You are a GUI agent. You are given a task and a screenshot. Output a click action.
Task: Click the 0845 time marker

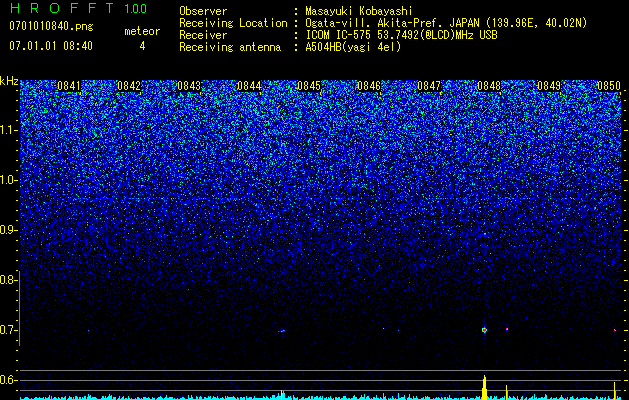click(309, 86)
